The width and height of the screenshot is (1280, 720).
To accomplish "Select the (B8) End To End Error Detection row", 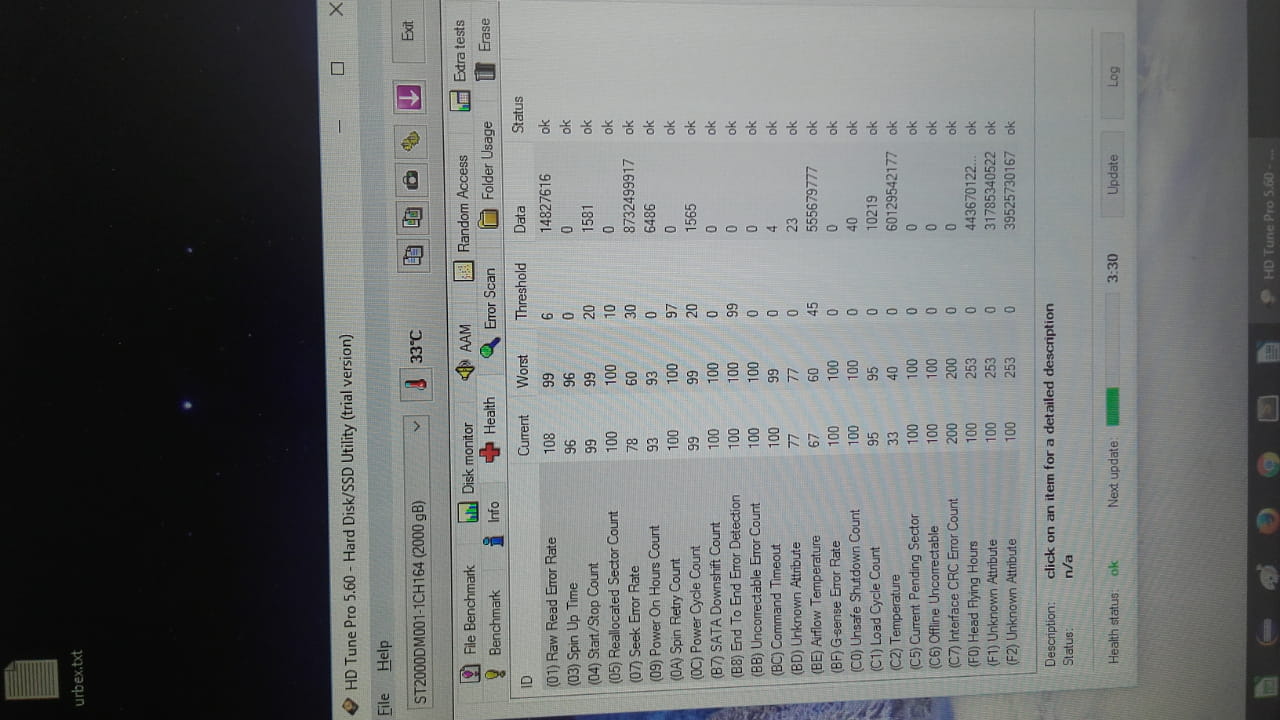I will pos(735,400).
